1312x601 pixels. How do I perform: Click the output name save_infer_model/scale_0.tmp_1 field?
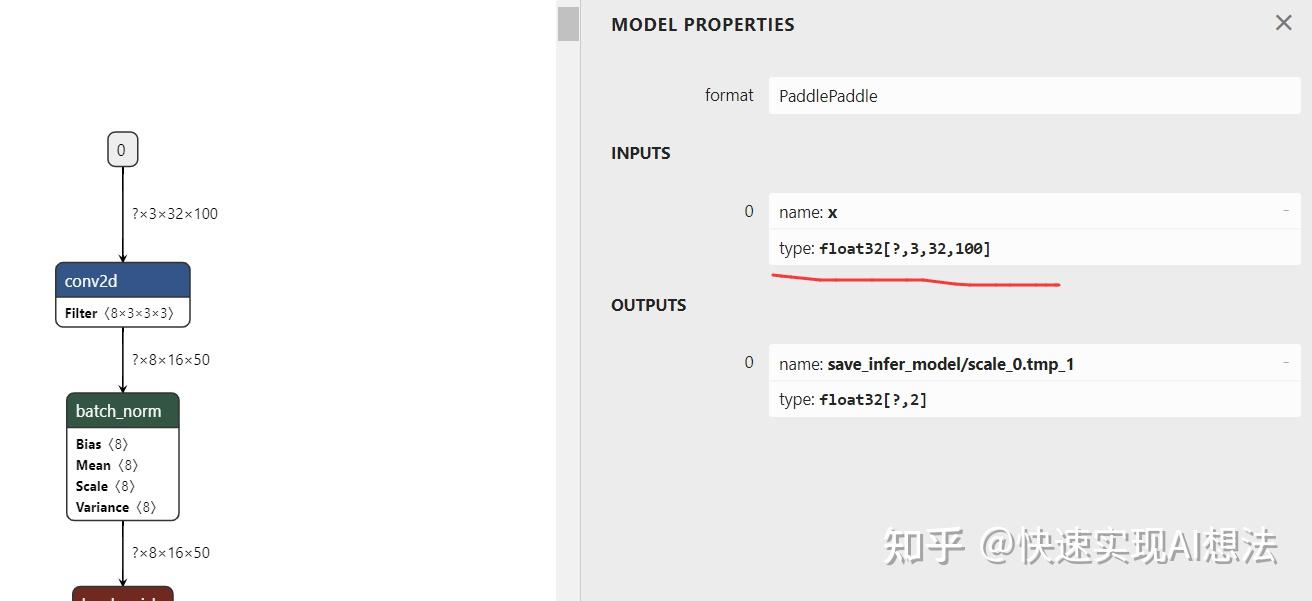(1035, 364)
